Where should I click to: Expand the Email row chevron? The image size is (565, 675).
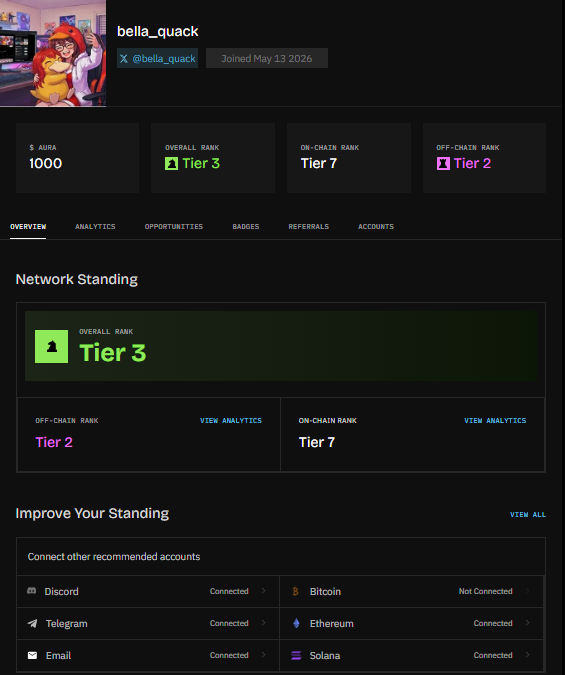click(264, 655)
